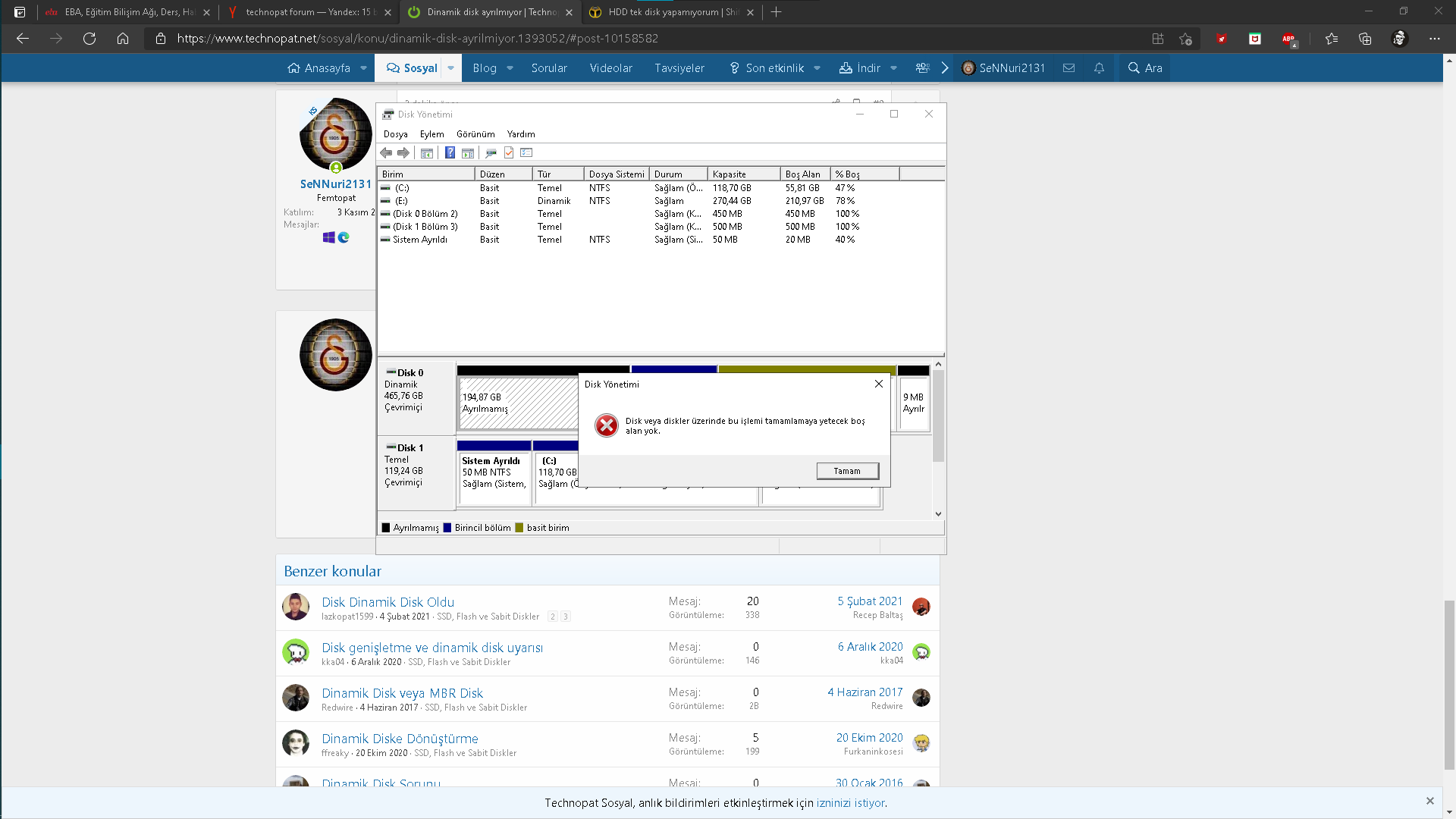The width and height of the screenshot is (1456, 819).
Task: Dismiss the notification banner with X
Action: [1429, 801]
